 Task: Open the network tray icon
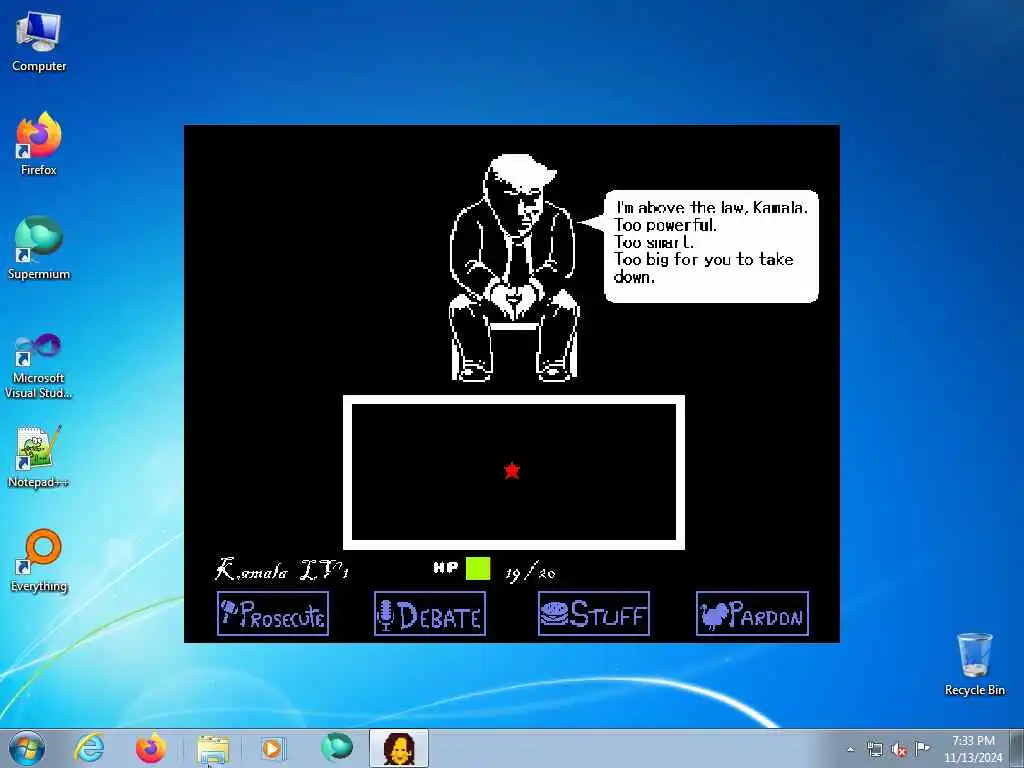coord(874,749)
